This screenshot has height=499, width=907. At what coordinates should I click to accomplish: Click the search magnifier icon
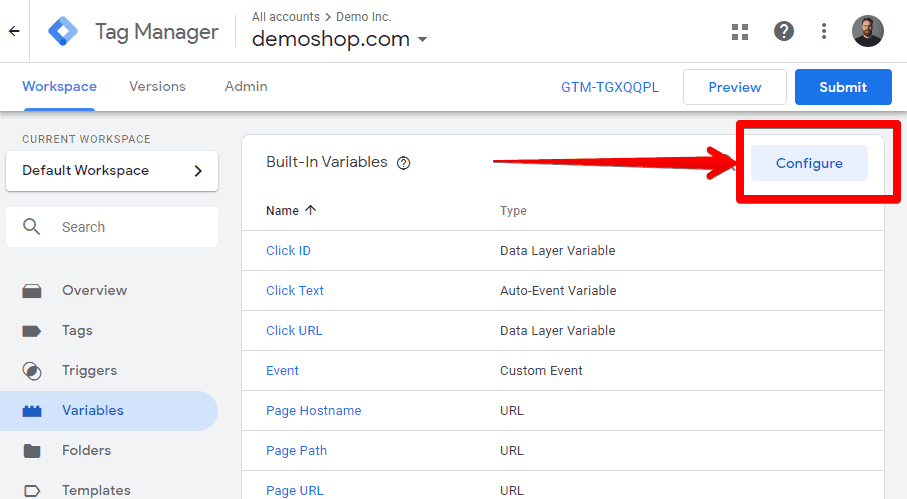pyautogui.click(x=31, y=227)
